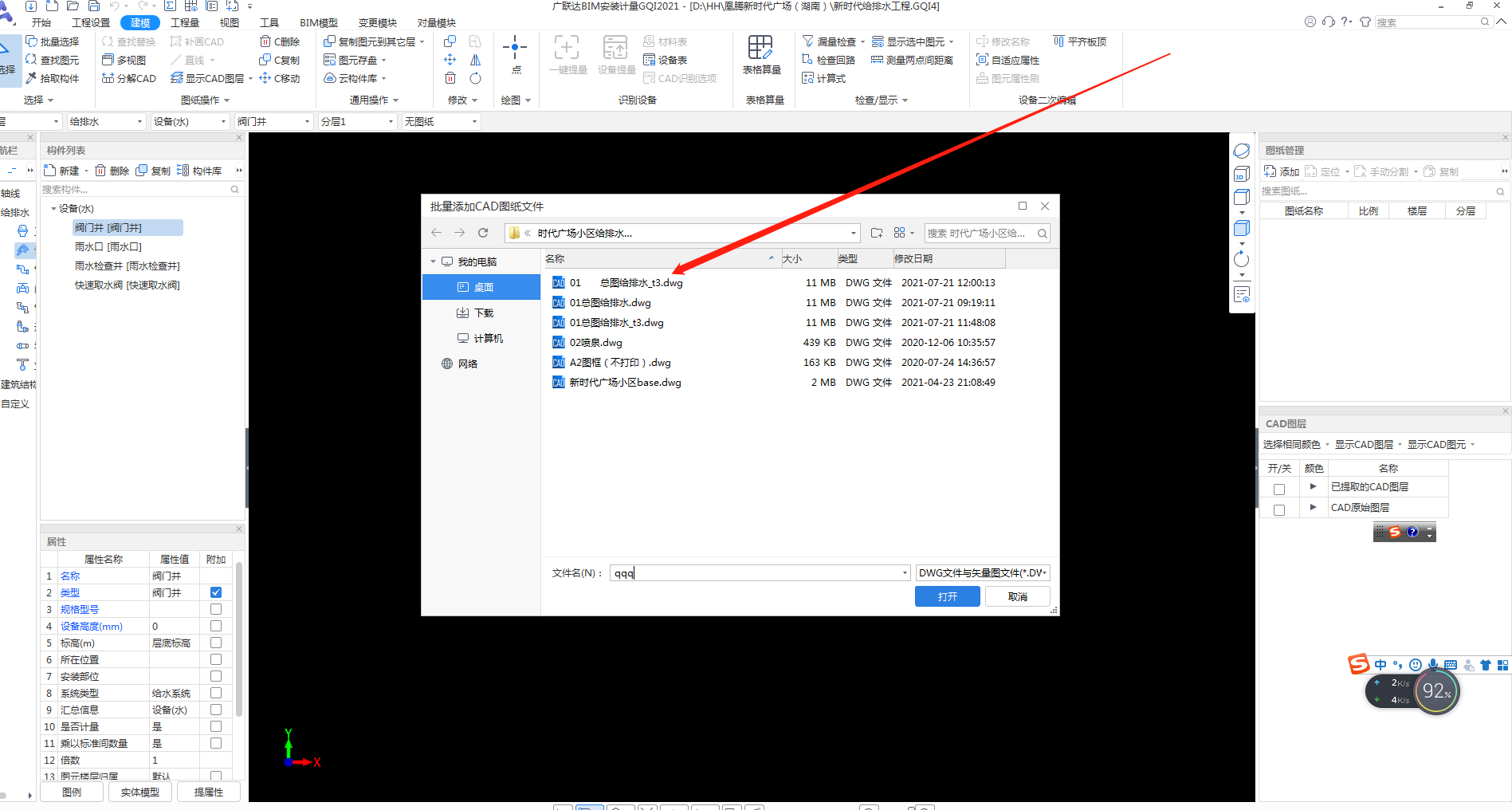The width and height of the screenshot is (1512, 810).
Task: Check the 是否计量 attached checkbox
Action: (216, 726)
